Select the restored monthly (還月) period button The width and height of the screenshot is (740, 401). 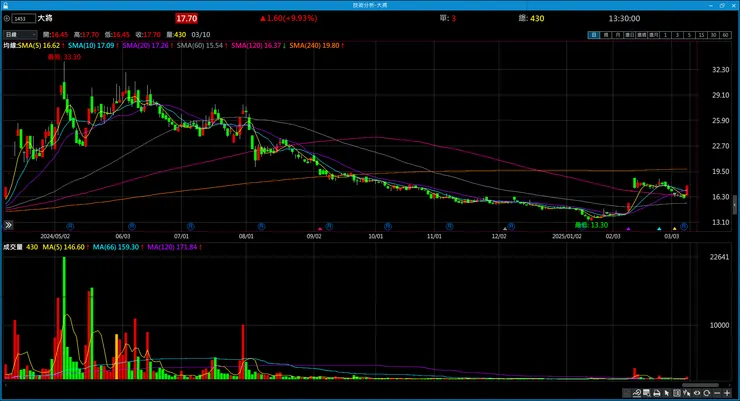[x=653, y=35]
